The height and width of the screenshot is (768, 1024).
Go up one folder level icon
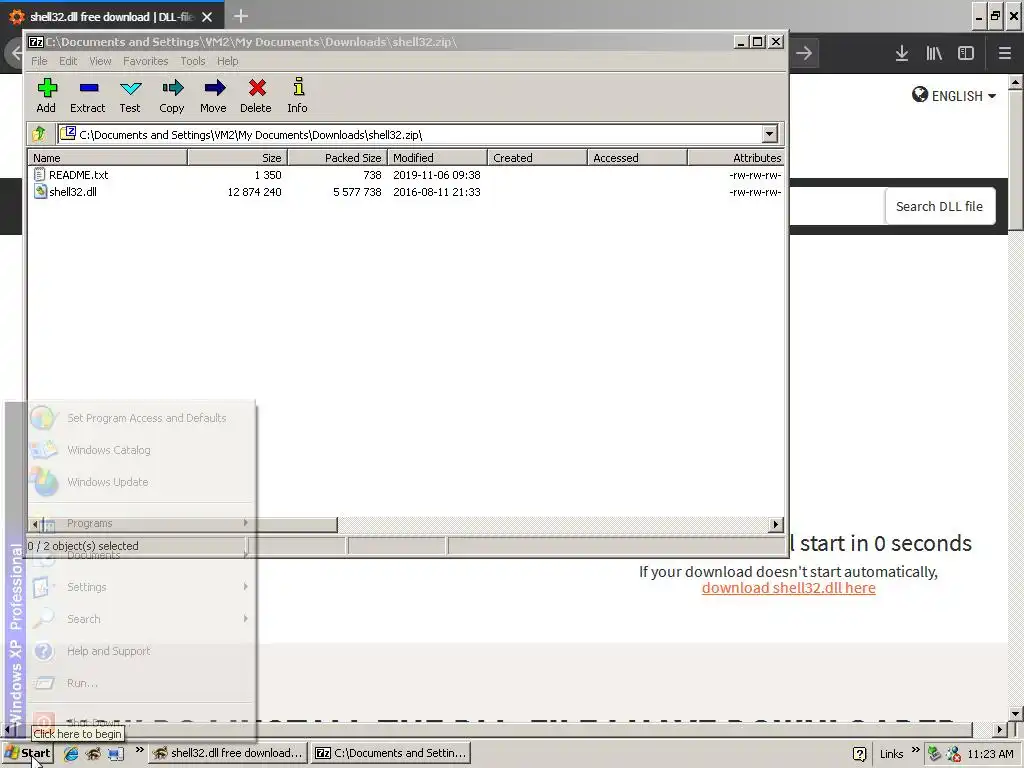click(39, 135)
